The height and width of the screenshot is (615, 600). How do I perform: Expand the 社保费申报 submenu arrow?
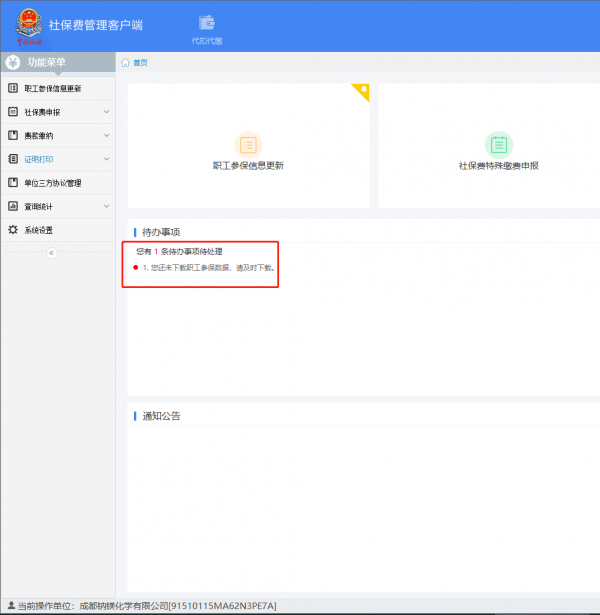tap(106, 112)
